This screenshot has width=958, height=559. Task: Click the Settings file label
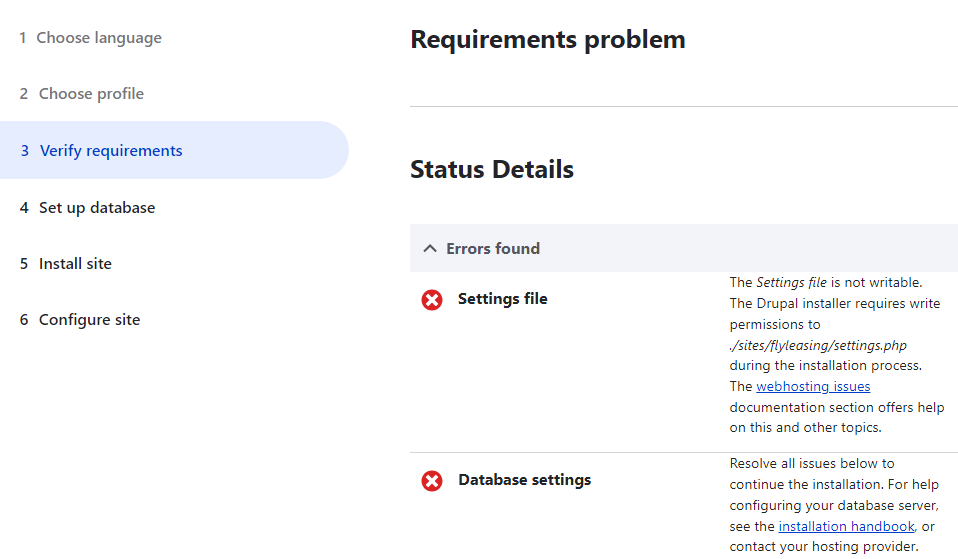[502, 299]
